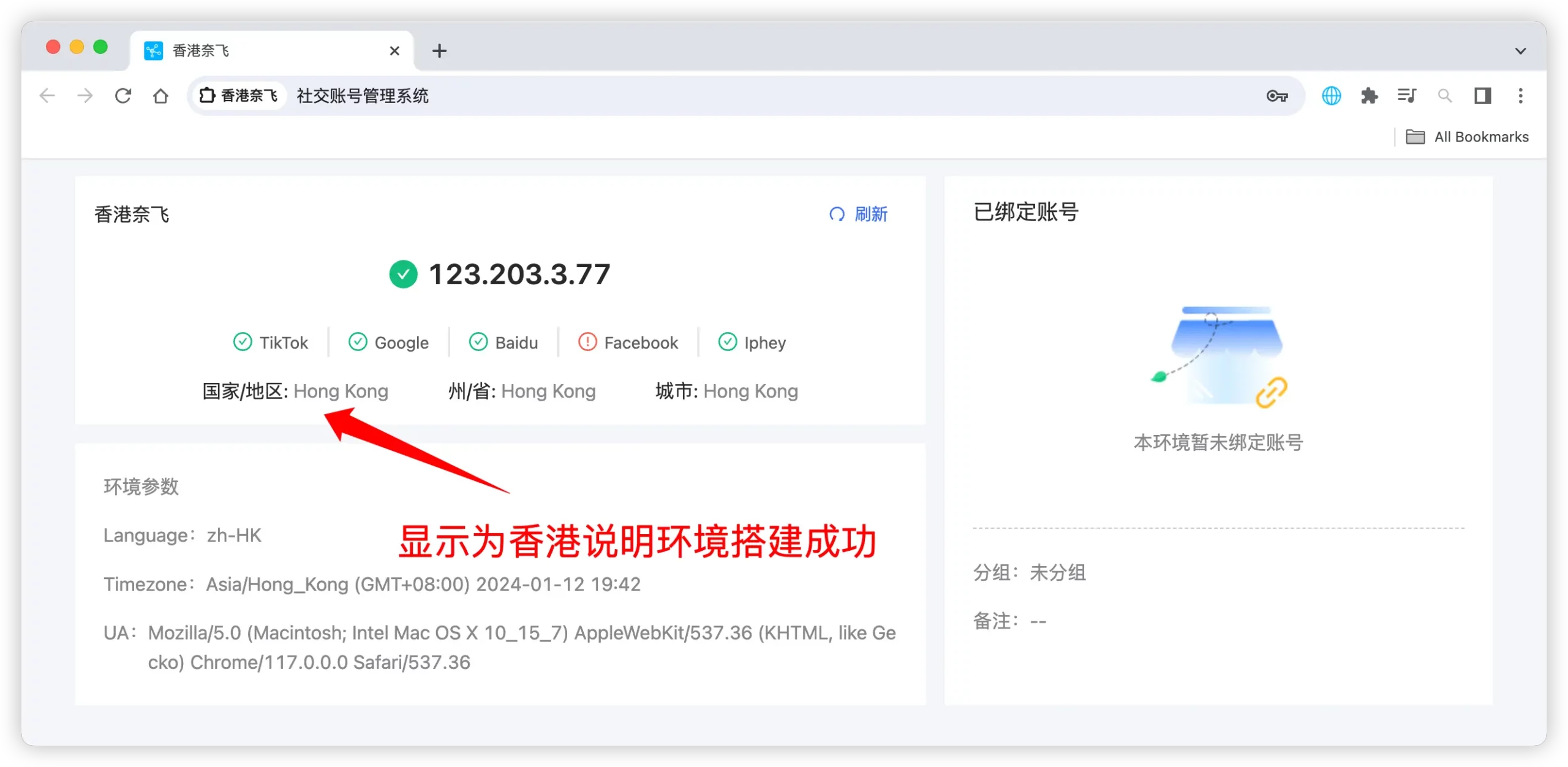Click the address bar text 社交账号管理系统
The height and width of the screenshot is (767, 1568).
click(363, 96)
